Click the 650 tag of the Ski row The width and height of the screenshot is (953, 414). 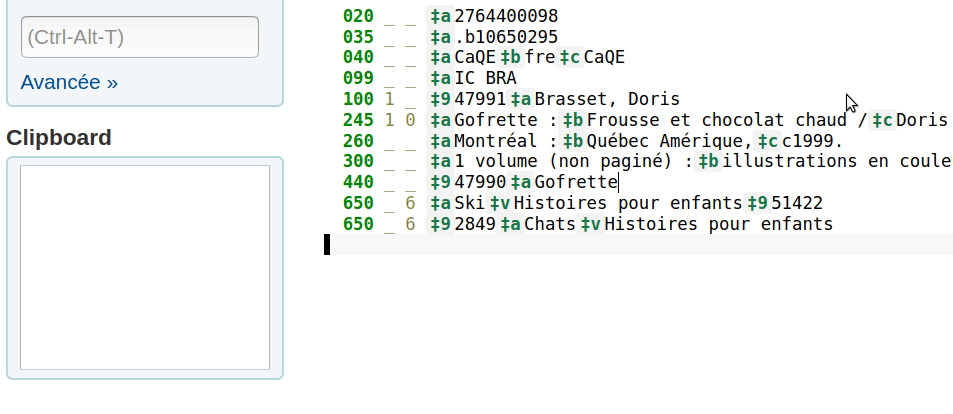click(x=359, y=203)
